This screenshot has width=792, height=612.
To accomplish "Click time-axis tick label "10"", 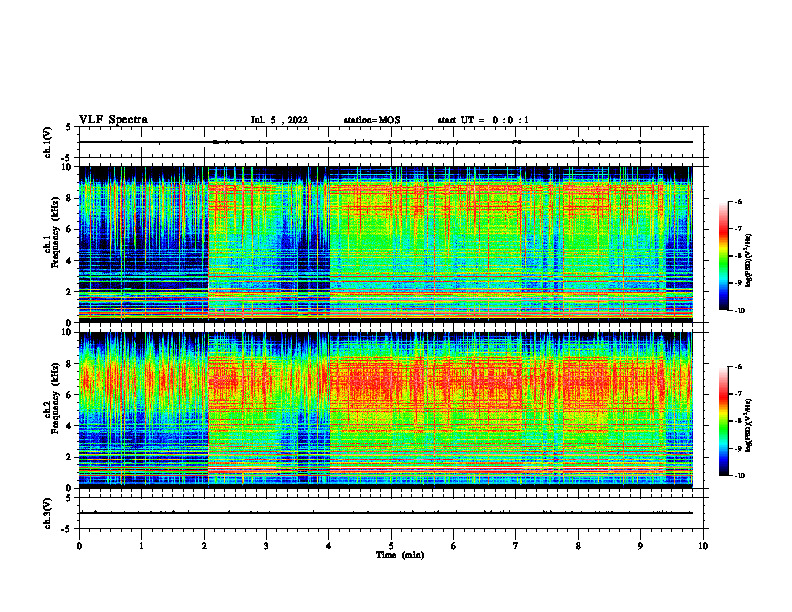I will coord(703,546).
